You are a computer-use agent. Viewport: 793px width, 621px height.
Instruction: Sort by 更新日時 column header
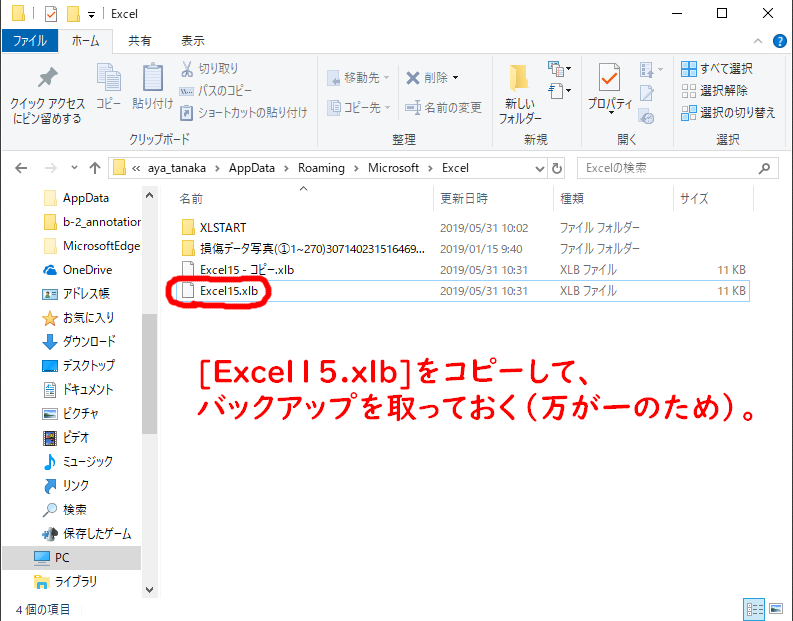[464, 199]
